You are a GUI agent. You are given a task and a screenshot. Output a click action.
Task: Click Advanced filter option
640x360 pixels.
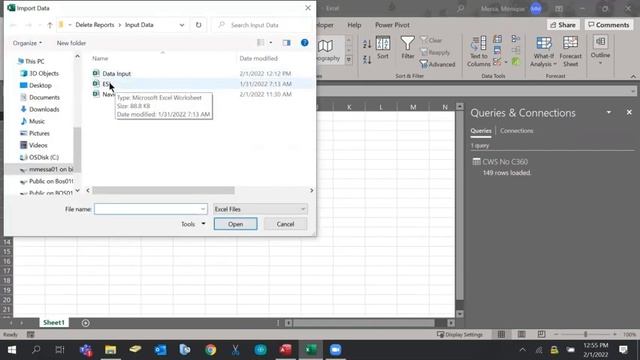pyautogui.click(x=438, y=64)
